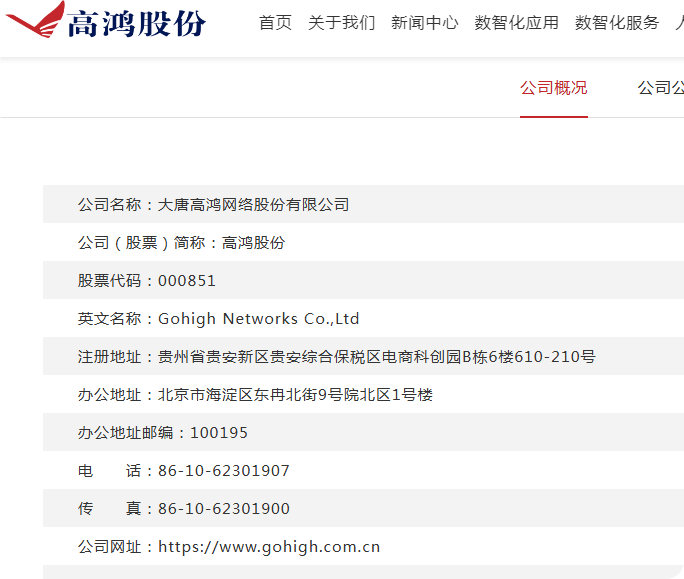The height and width of the screenshot is (579, 684).
Task: Click the 注册地址 row with 贵州省贵安新区
Action: tap(363, 356)
